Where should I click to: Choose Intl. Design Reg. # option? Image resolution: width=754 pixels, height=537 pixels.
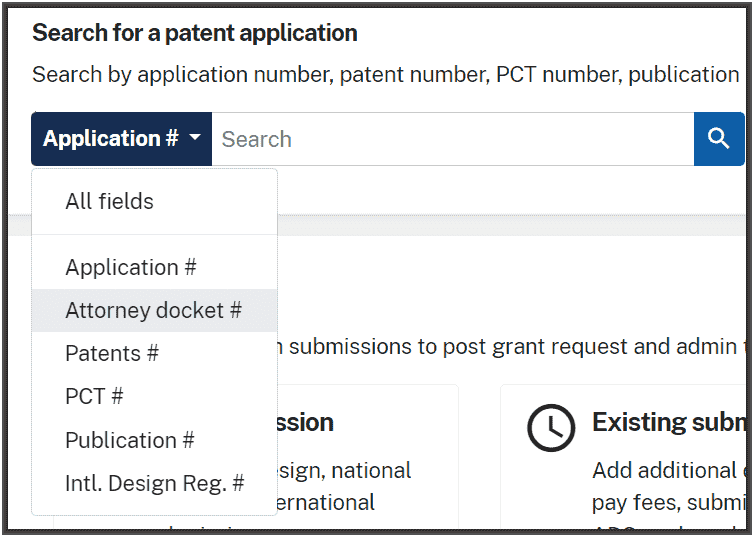(154, 483)
